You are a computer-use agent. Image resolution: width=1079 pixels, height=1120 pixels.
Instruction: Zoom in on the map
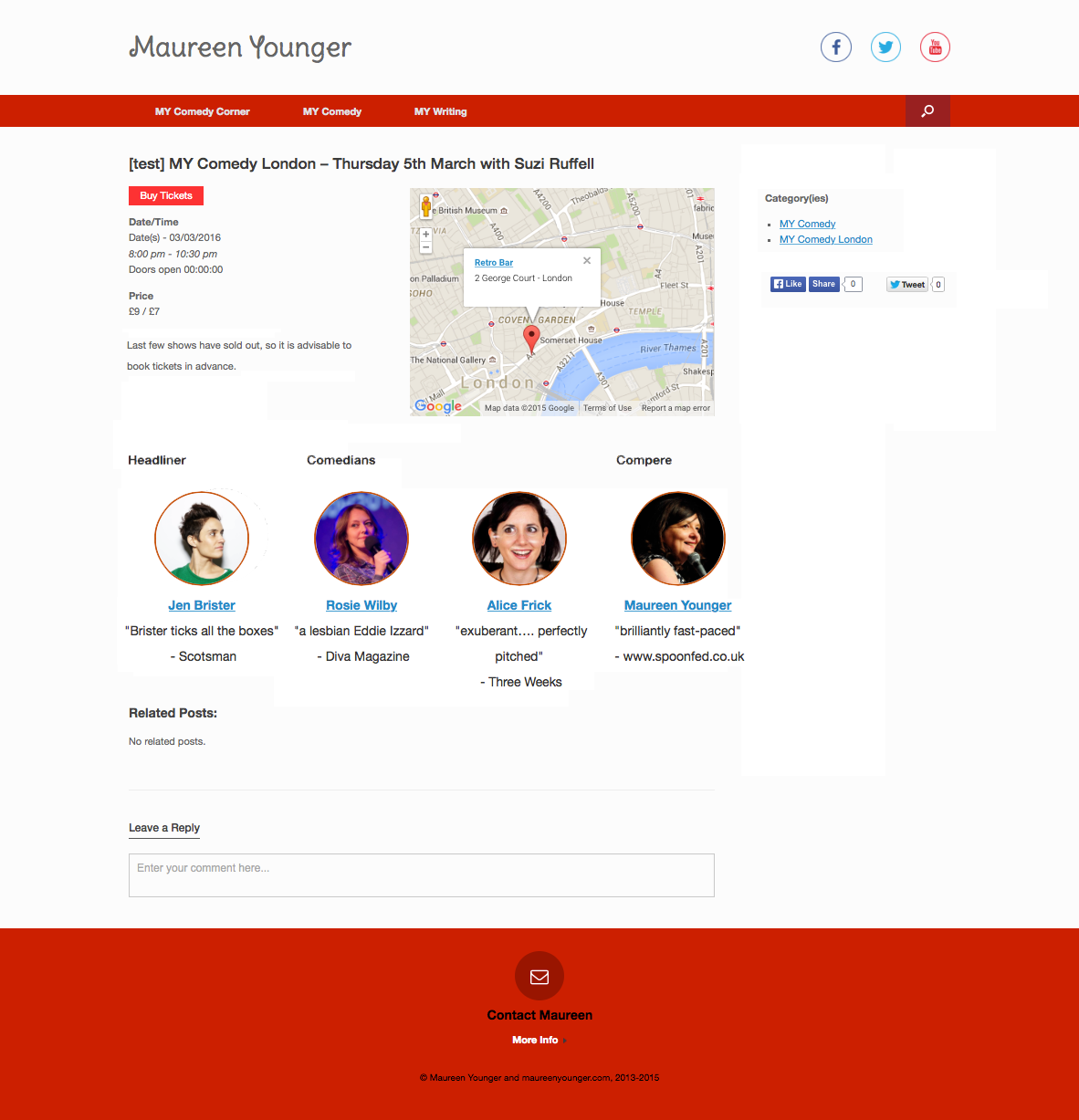425,235
